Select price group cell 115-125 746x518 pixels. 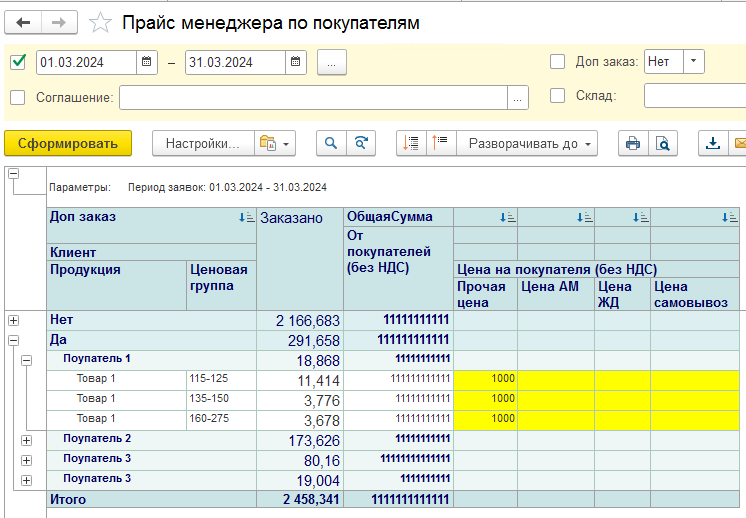coord(221,381)
